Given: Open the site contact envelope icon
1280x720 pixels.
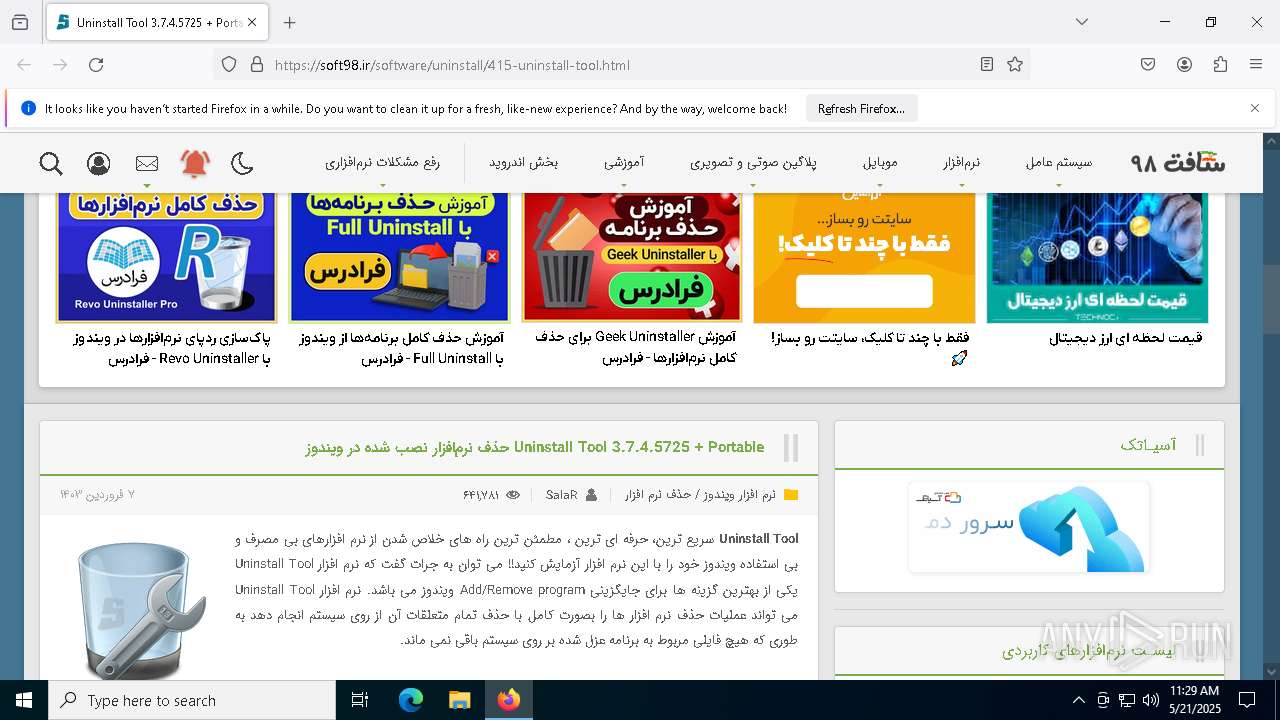Looking at the screenshot, I should (x=147, y=163).
